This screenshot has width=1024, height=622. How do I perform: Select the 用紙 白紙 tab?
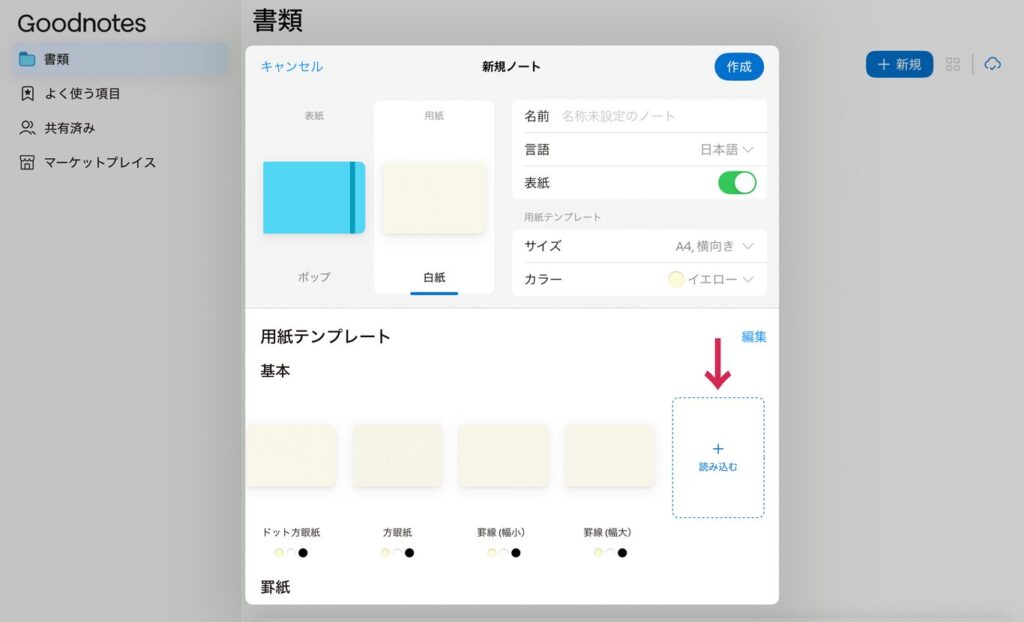click(434, 197)
